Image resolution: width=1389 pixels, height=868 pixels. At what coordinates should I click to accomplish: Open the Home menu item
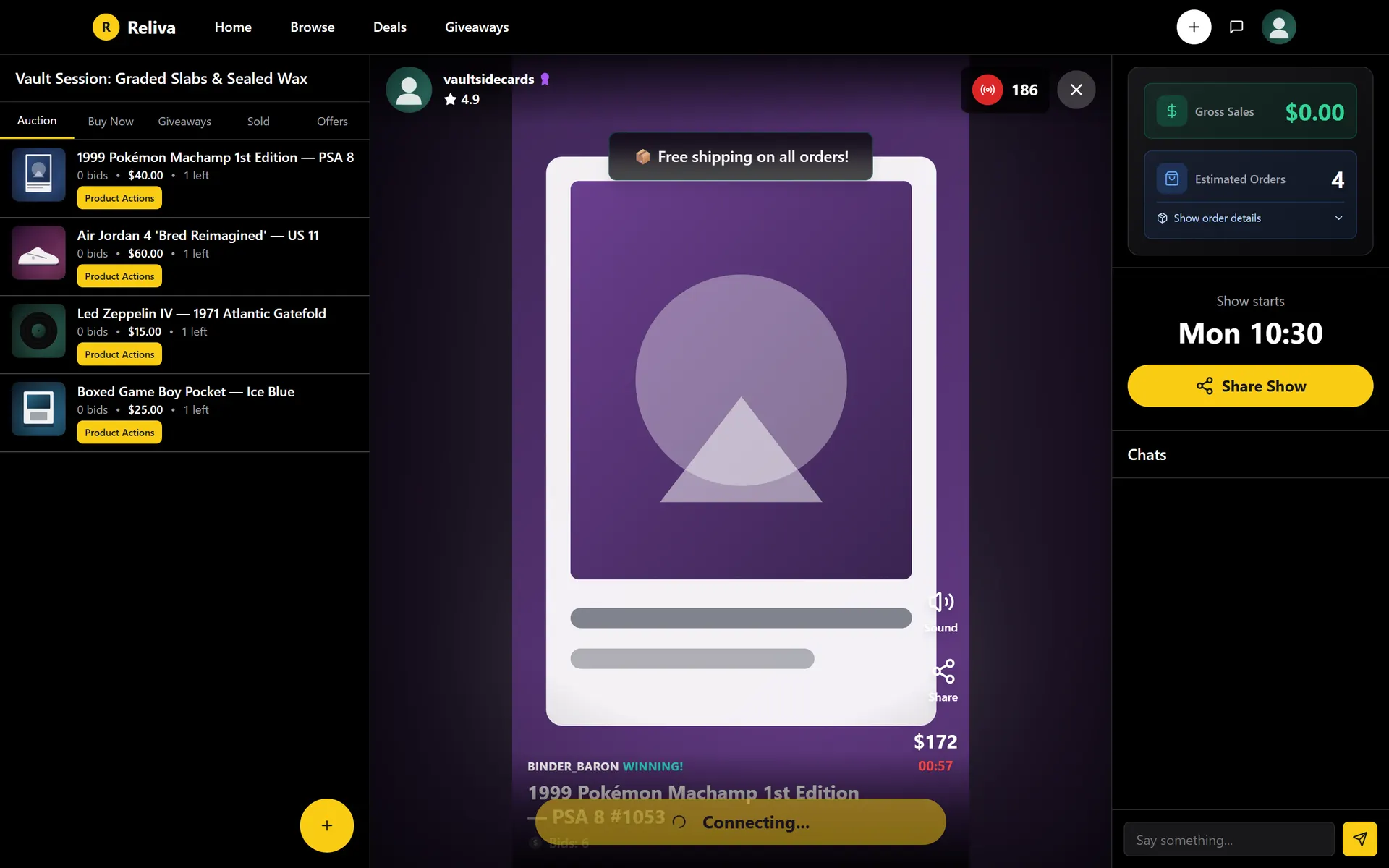coord(233,27)
